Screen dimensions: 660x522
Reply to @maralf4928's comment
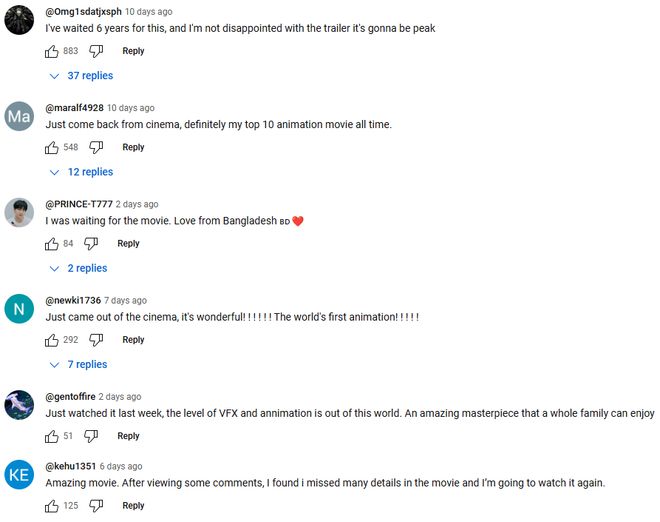point(133,147)
